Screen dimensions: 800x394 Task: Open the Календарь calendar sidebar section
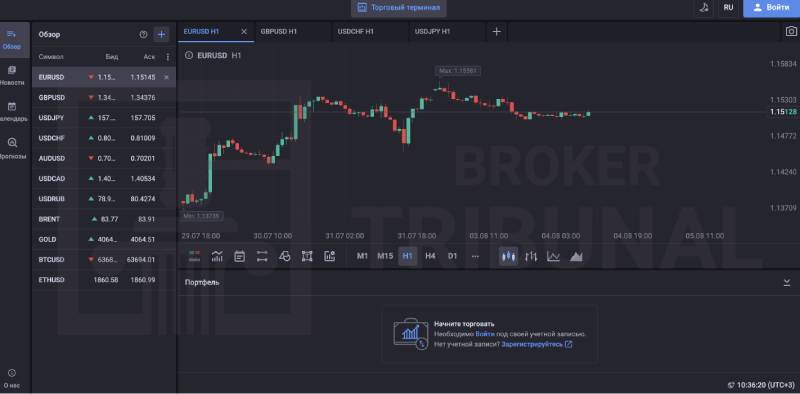12,112
